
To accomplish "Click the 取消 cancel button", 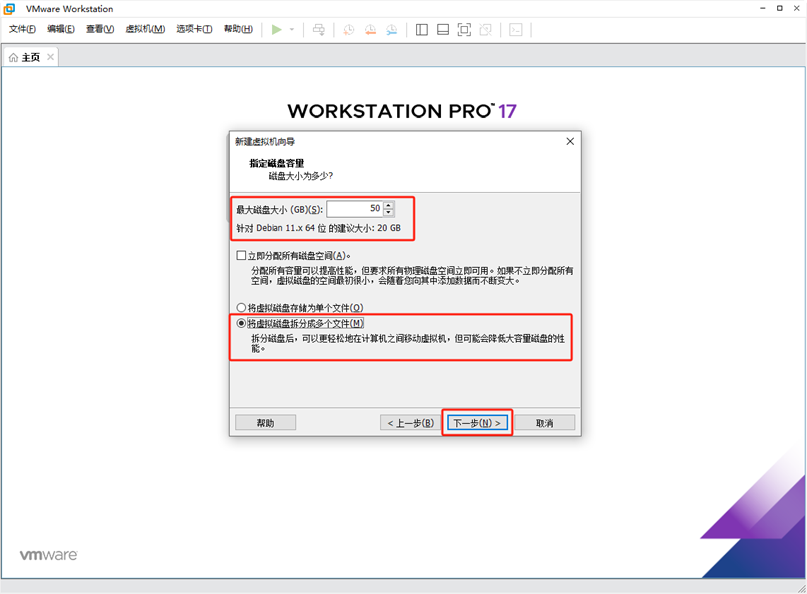I will coord(545,423).
